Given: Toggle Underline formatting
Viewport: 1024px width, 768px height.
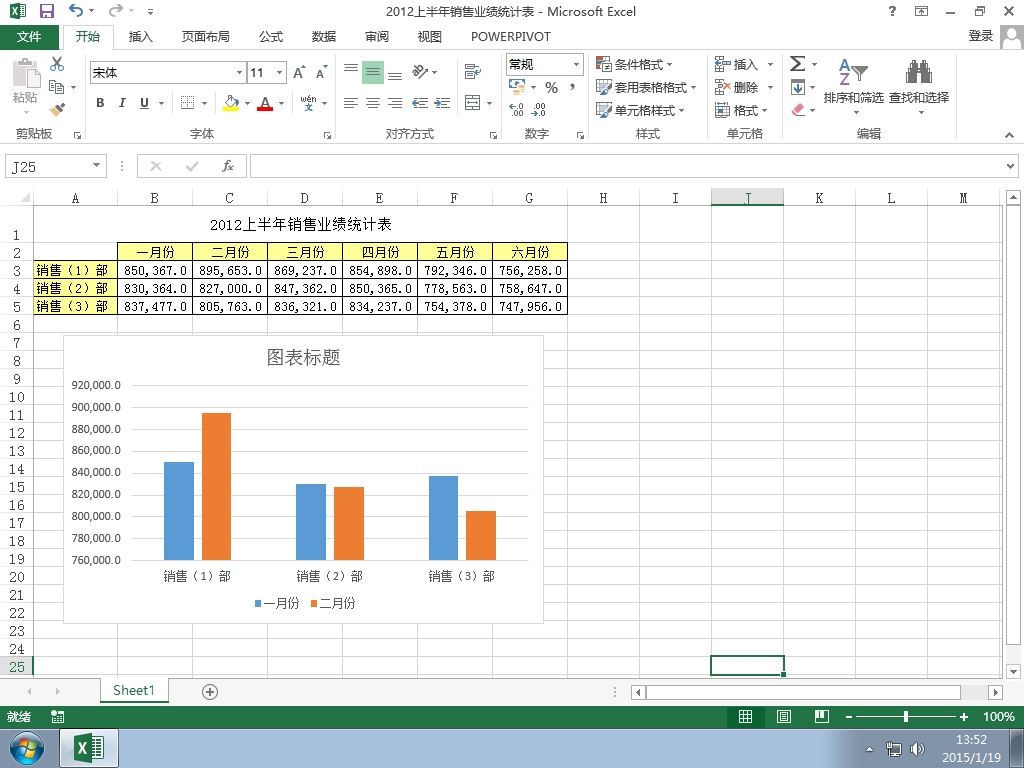Looking at the screenshot, I should click(x=144, y=103).
